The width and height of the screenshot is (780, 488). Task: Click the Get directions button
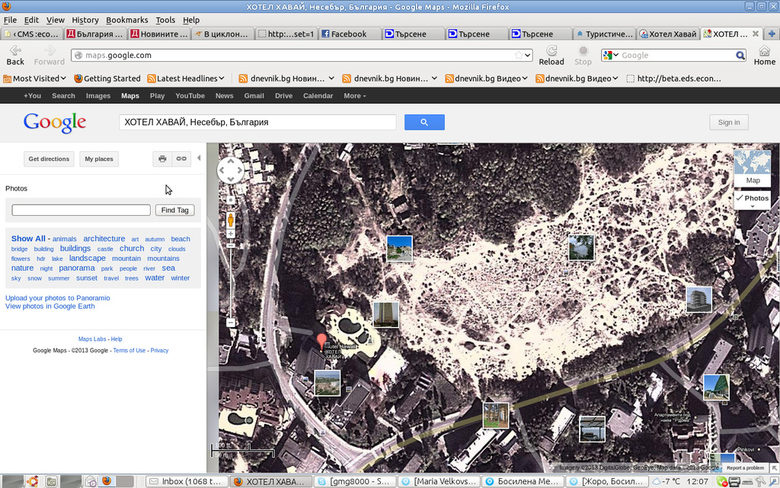point(49,159)
